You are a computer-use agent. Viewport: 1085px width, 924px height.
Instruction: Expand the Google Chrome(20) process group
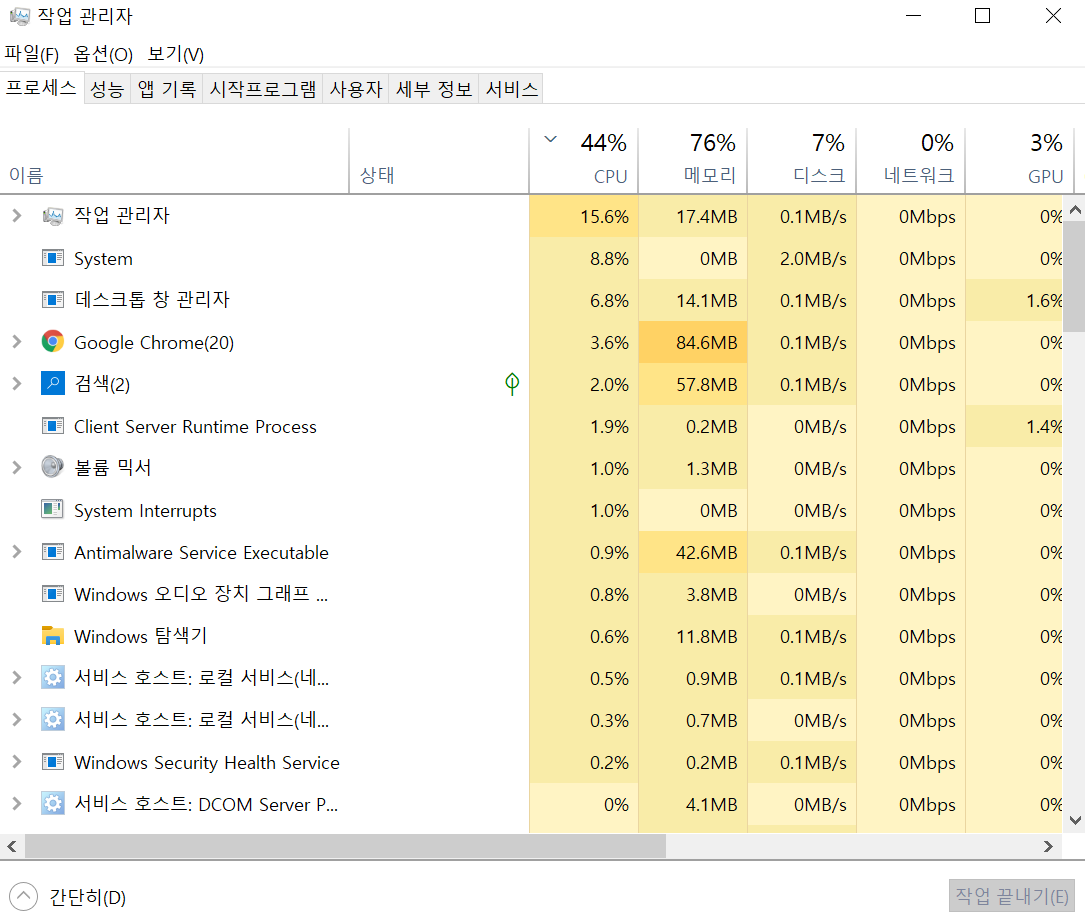point(17,342)
